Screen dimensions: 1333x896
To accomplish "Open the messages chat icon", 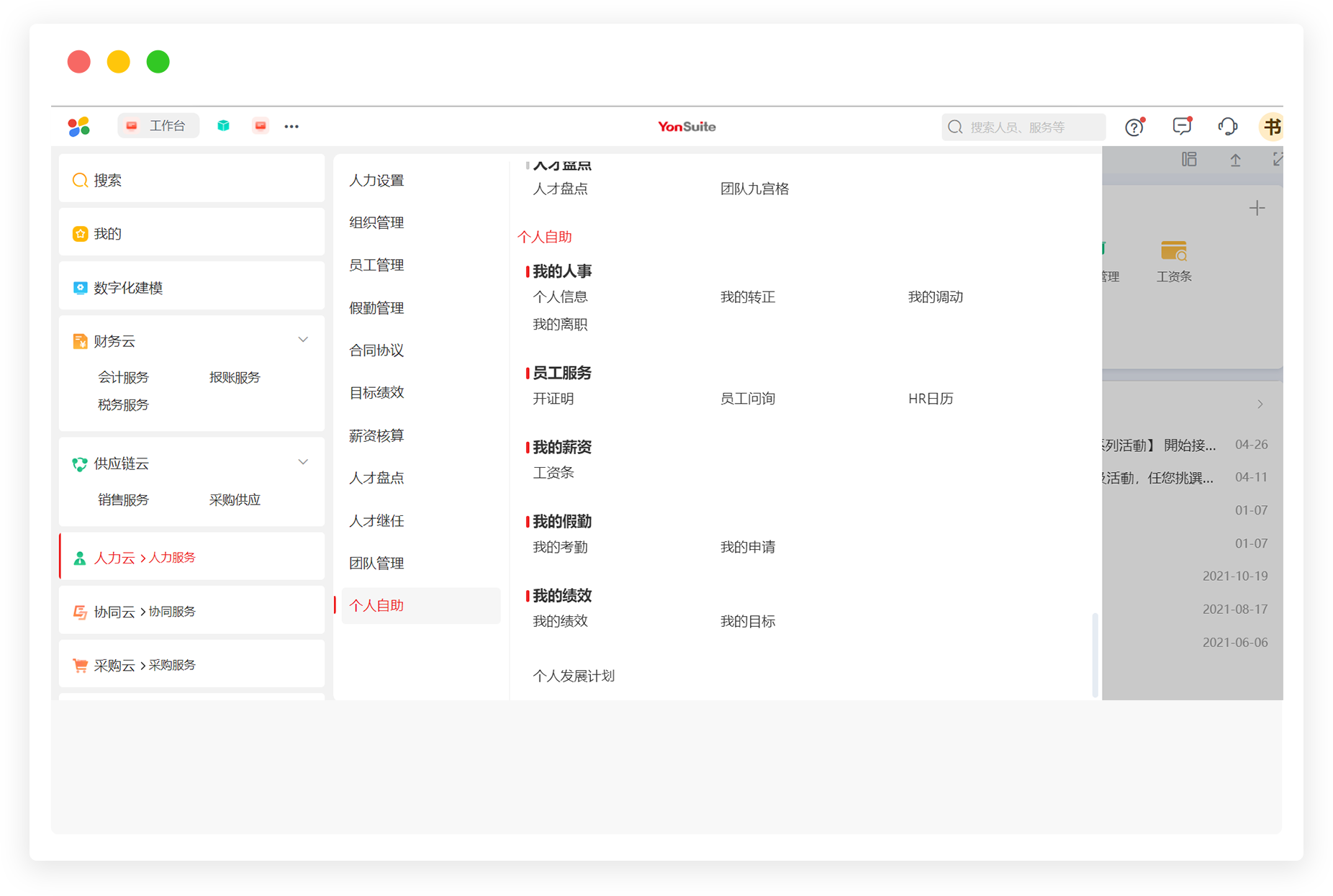I will [1181, 127].
